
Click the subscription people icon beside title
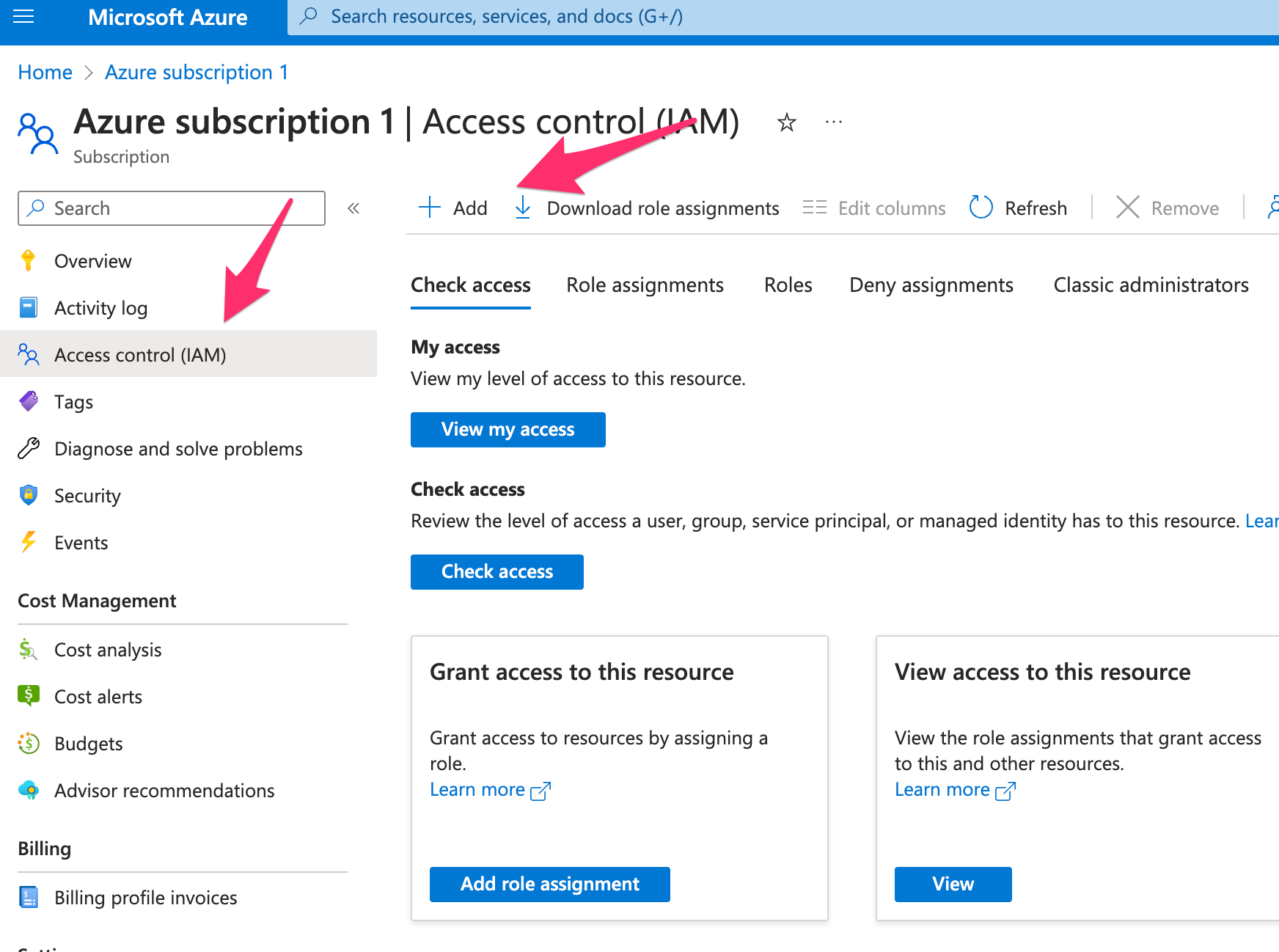[38, 133]
